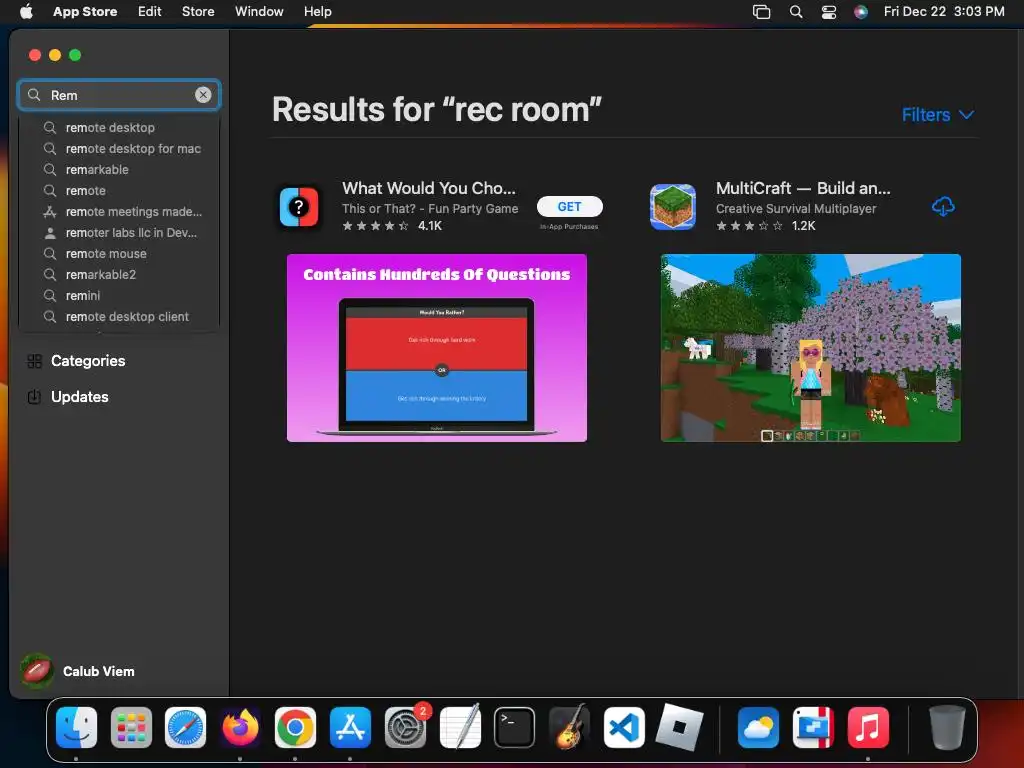Pick the "remote mouse" suggestion
This screenshot has width=1024, height=768.
(x=119, y=253)
